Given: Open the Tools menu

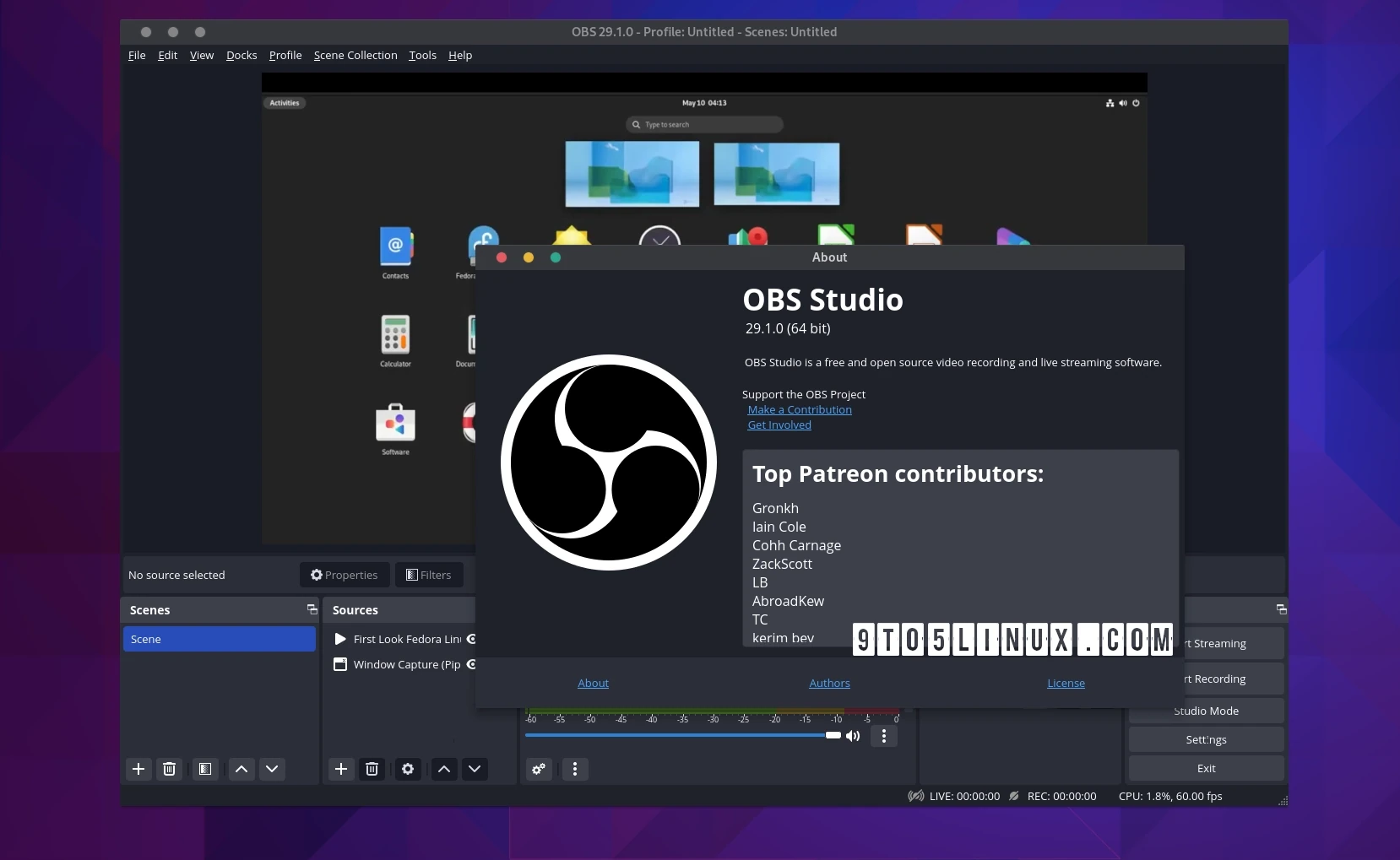Looking at the screenshot, I should point(422,56).
